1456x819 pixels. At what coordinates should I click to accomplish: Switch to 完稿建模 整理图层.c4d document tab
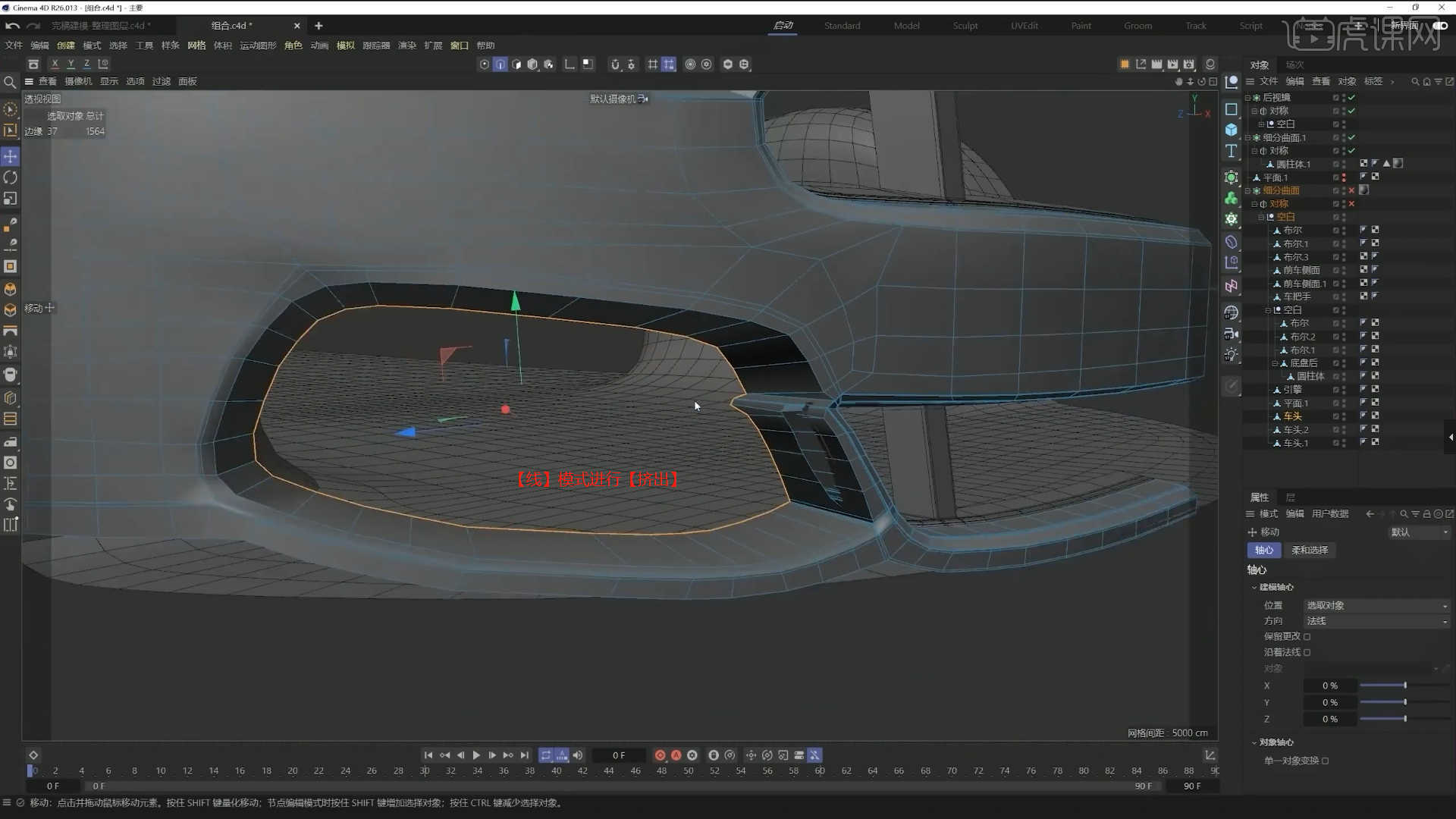[101, 26]
